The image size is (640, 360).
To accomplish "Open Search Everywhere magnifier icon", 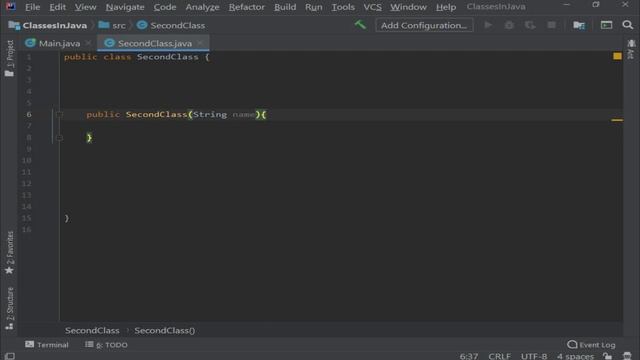I will click(x=627, y=25).
